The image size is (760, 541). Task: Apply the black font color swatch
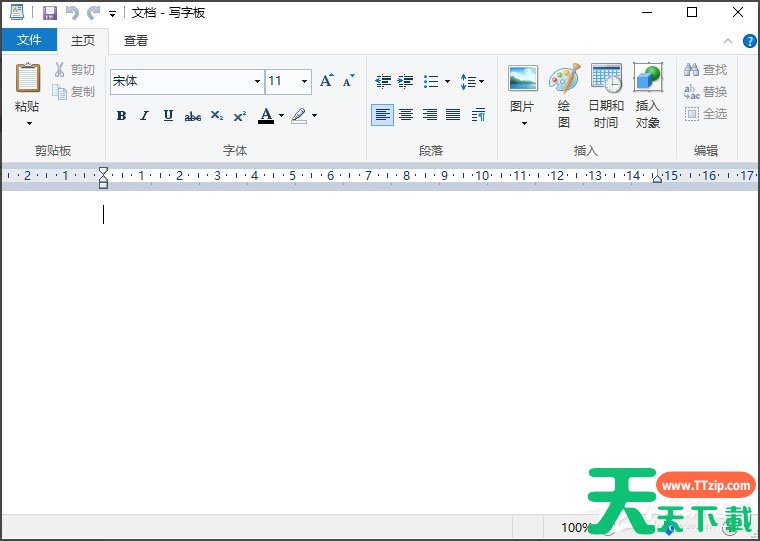(265, 116)
